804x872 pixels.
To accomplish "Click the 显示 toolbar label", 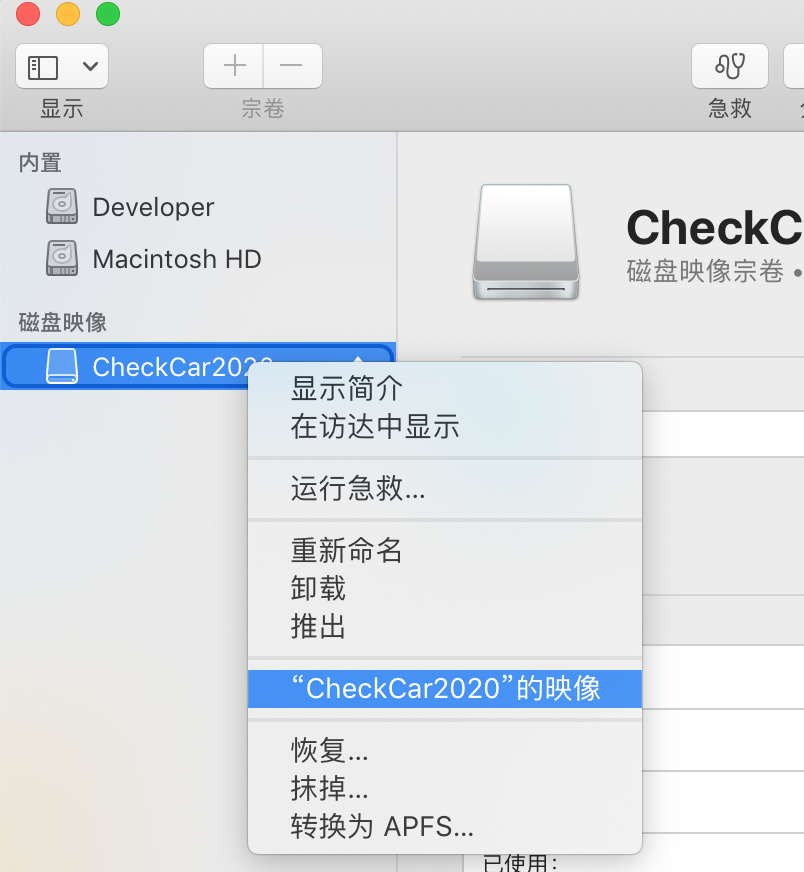I will click(62, 108).
